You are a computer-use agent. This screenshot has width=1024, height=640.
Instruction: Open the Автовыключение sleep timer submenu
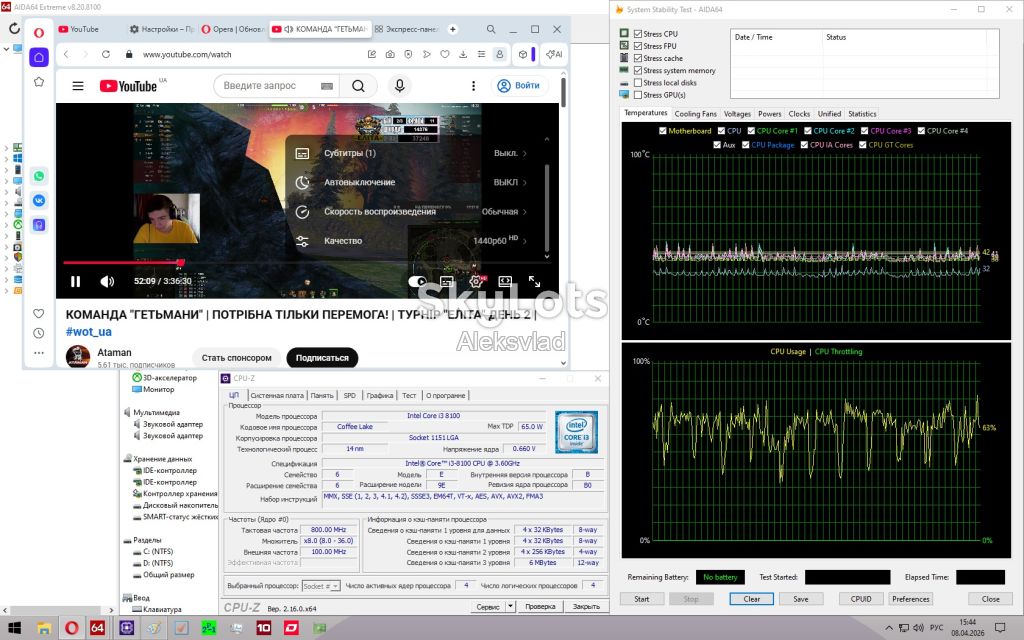click(x=411, y=182)
